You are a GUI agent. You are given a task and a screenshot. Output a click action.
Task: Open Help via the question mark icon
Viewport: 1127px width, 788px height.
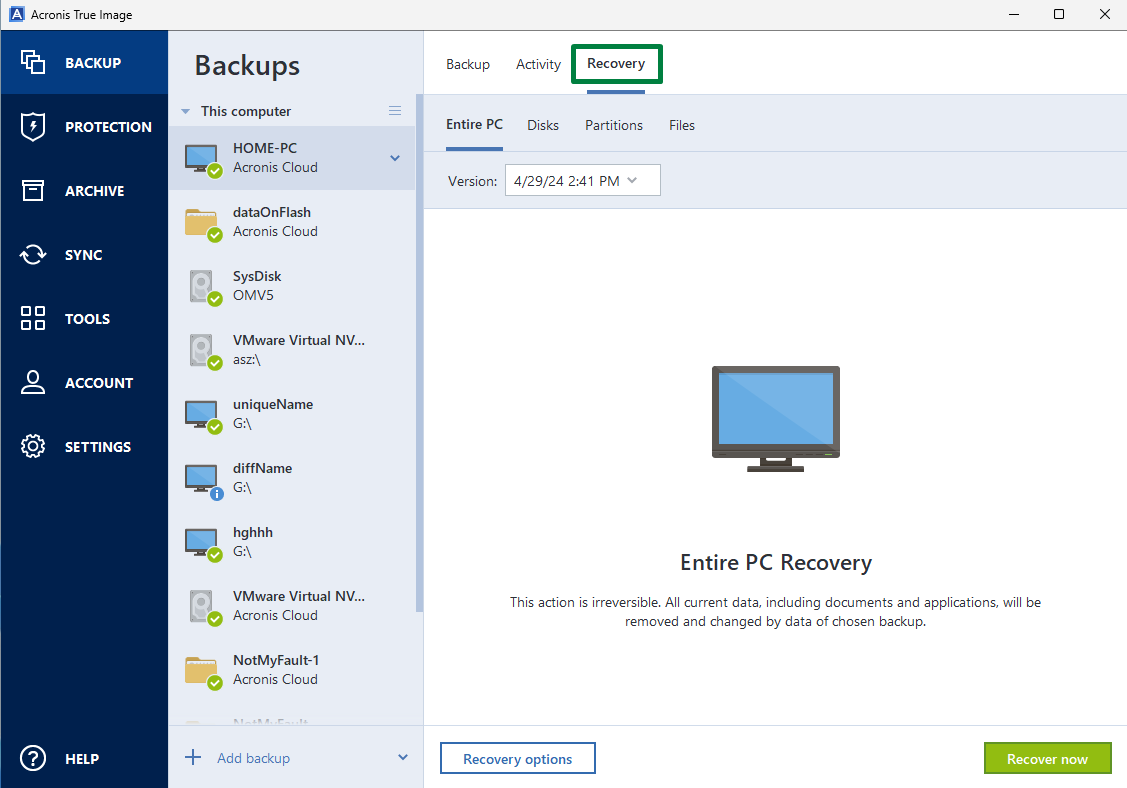coord(32,758)
